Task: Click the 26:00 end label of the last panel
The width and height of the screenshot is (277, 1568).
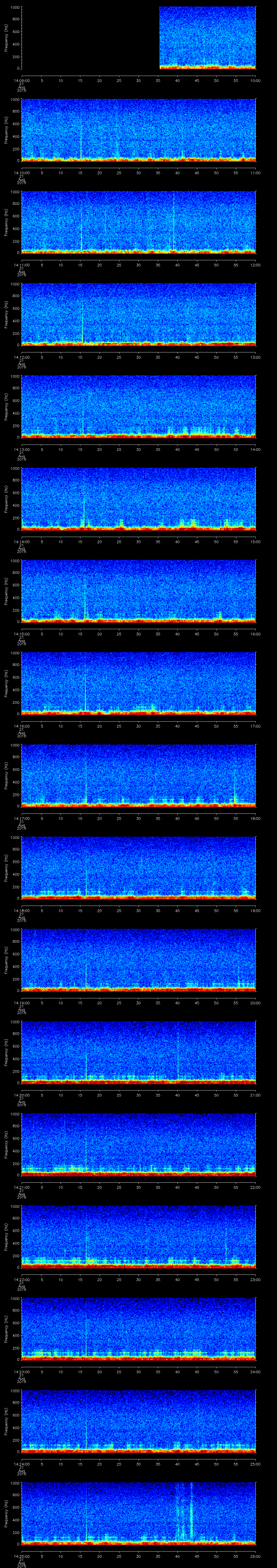Action: (255, 1556)
